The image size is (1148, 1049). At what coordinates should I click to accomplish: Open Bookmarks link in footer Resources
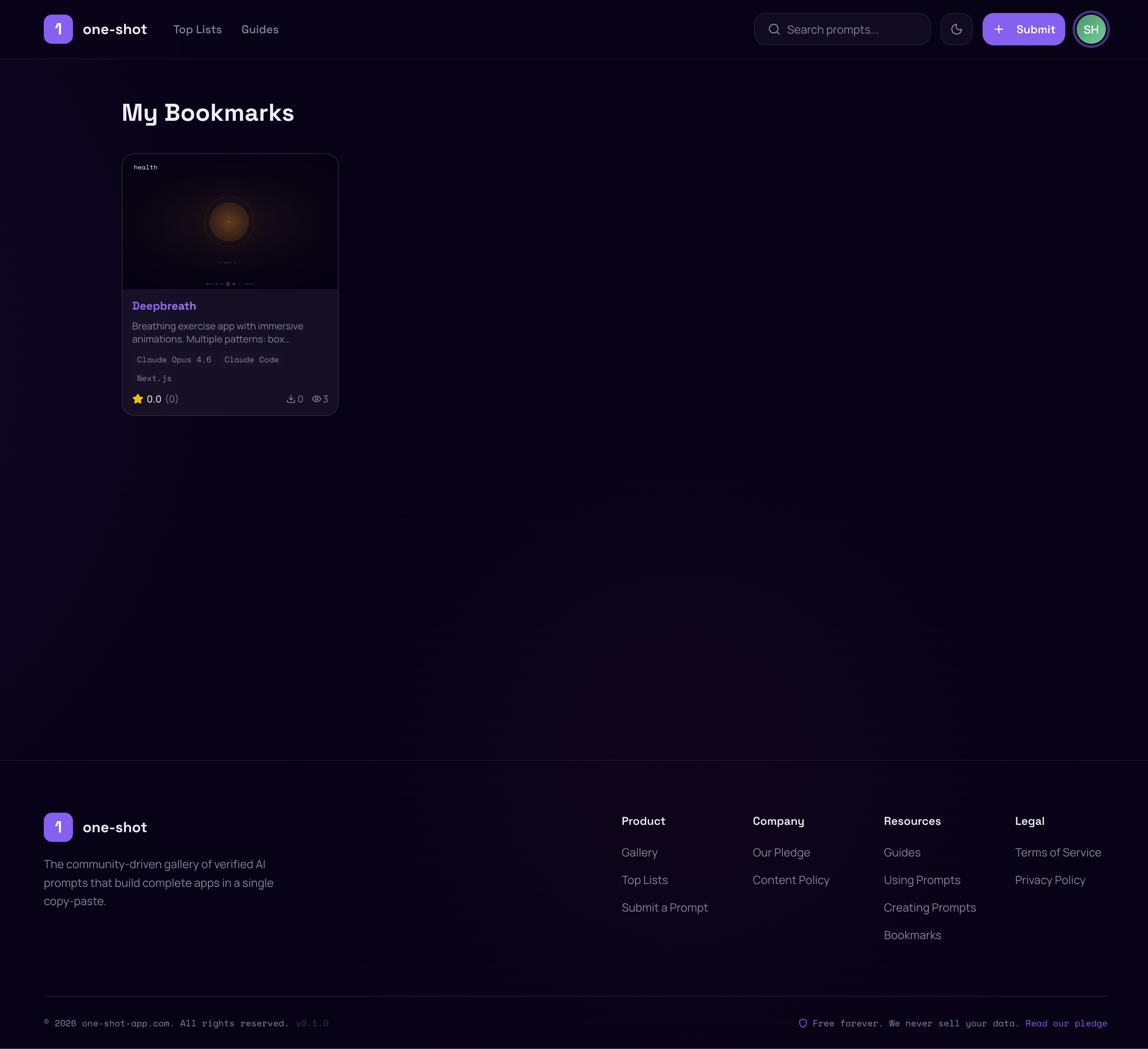(x=912, y=935)
